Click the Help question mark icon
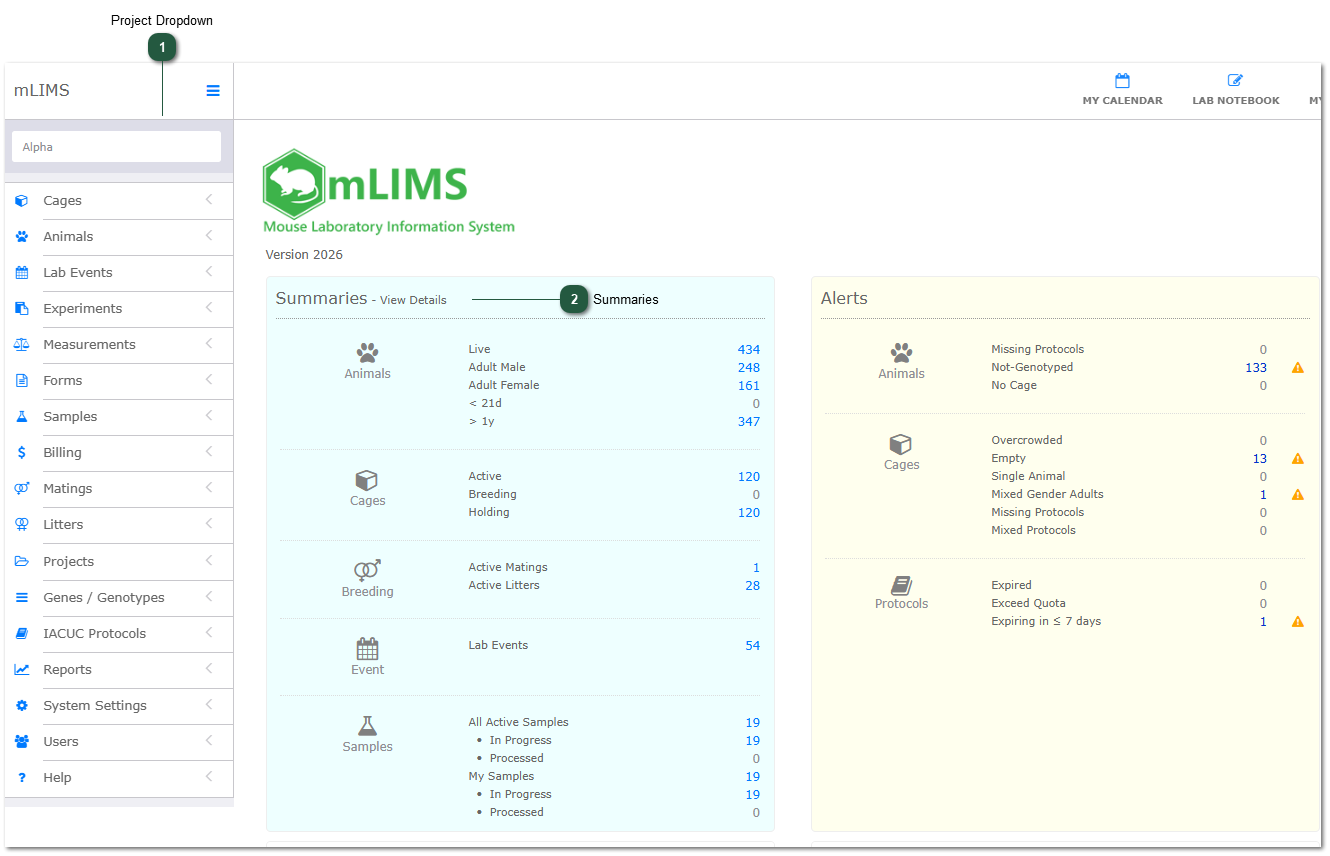Screen dimensions: 1330x856 (22, 778)
